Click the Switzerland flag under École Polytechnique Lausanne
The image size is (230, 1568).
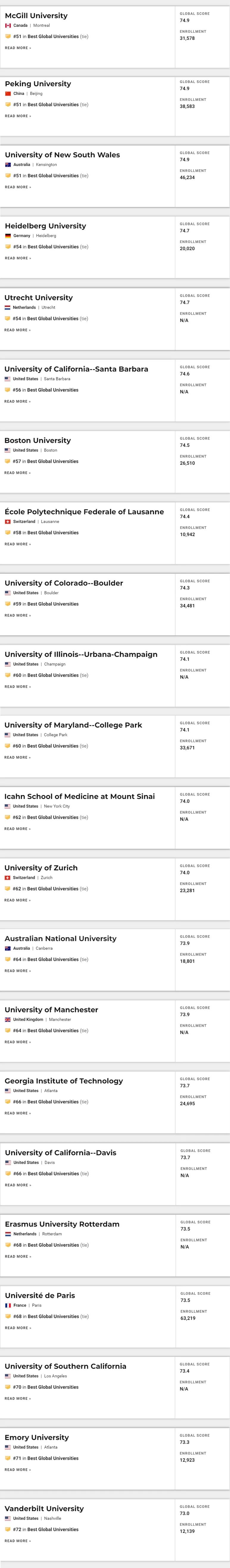point(7,522)
